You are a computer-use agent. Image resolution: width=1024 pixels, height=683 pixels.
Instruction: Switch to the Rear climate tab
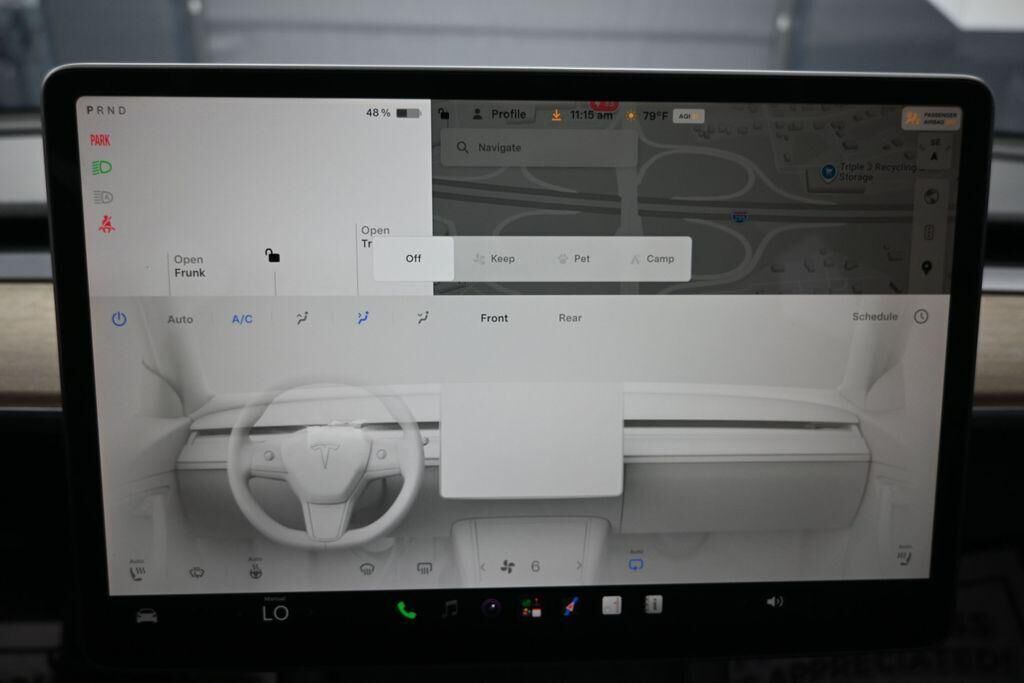pos(569,318)
